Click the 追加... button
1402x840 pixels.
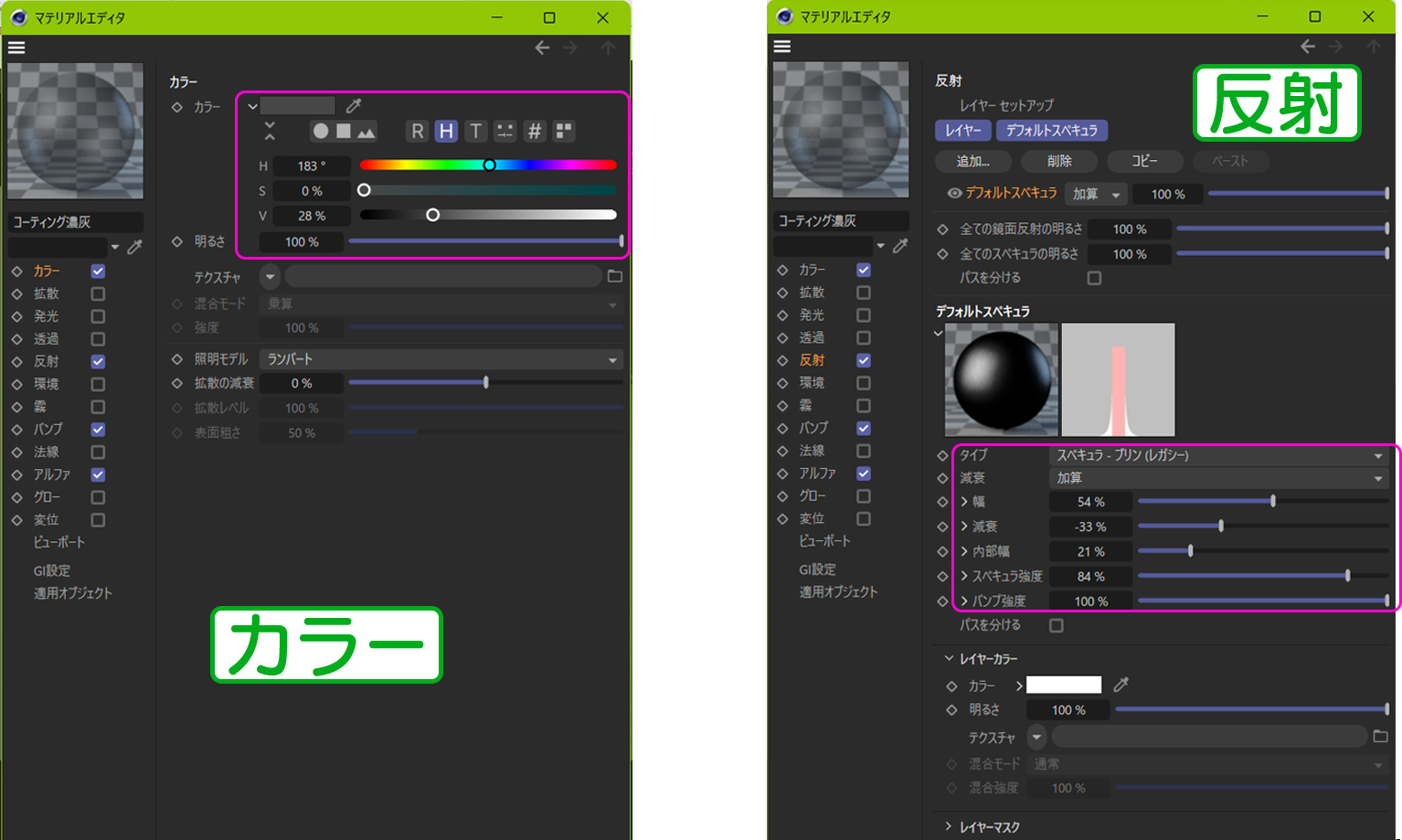973,162
